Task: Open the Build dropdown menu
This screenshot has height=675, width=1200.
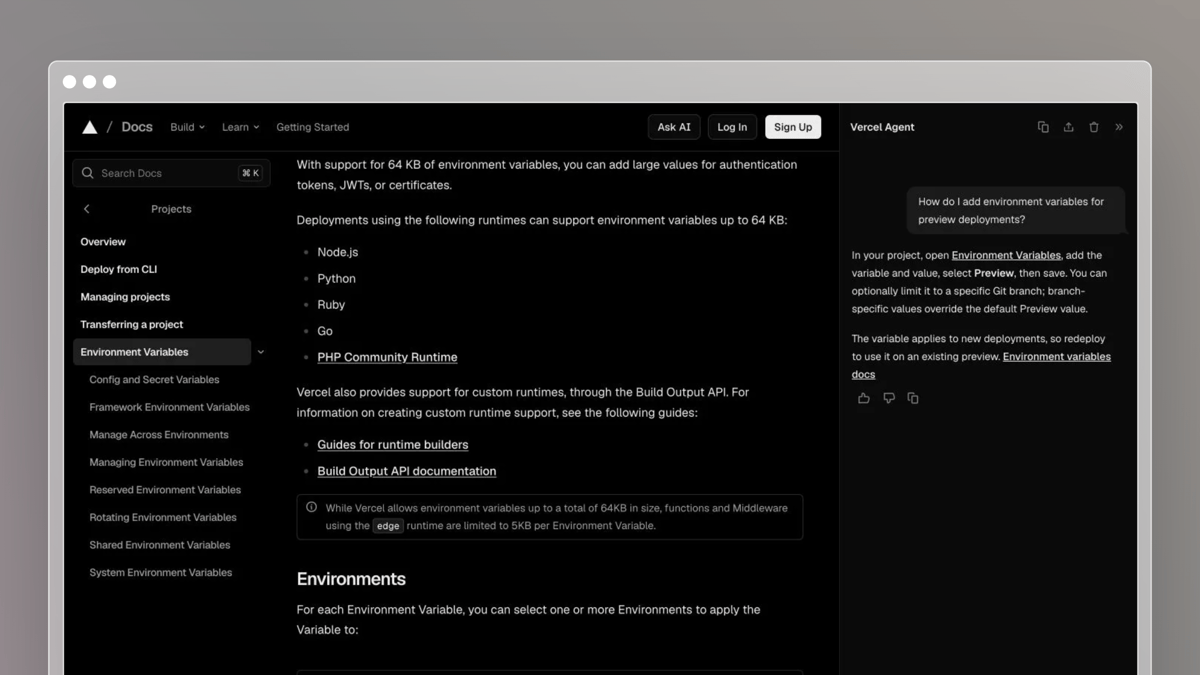Action: [187, 127]
